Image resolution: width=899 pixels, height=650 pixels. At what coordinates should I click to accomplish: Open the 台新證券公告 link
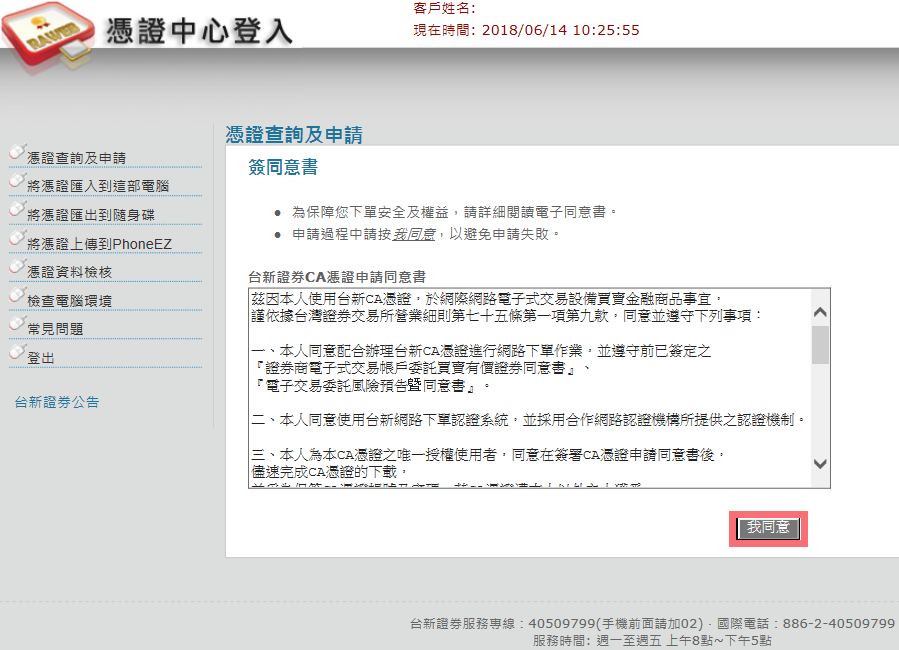click(x=57, y=402)
